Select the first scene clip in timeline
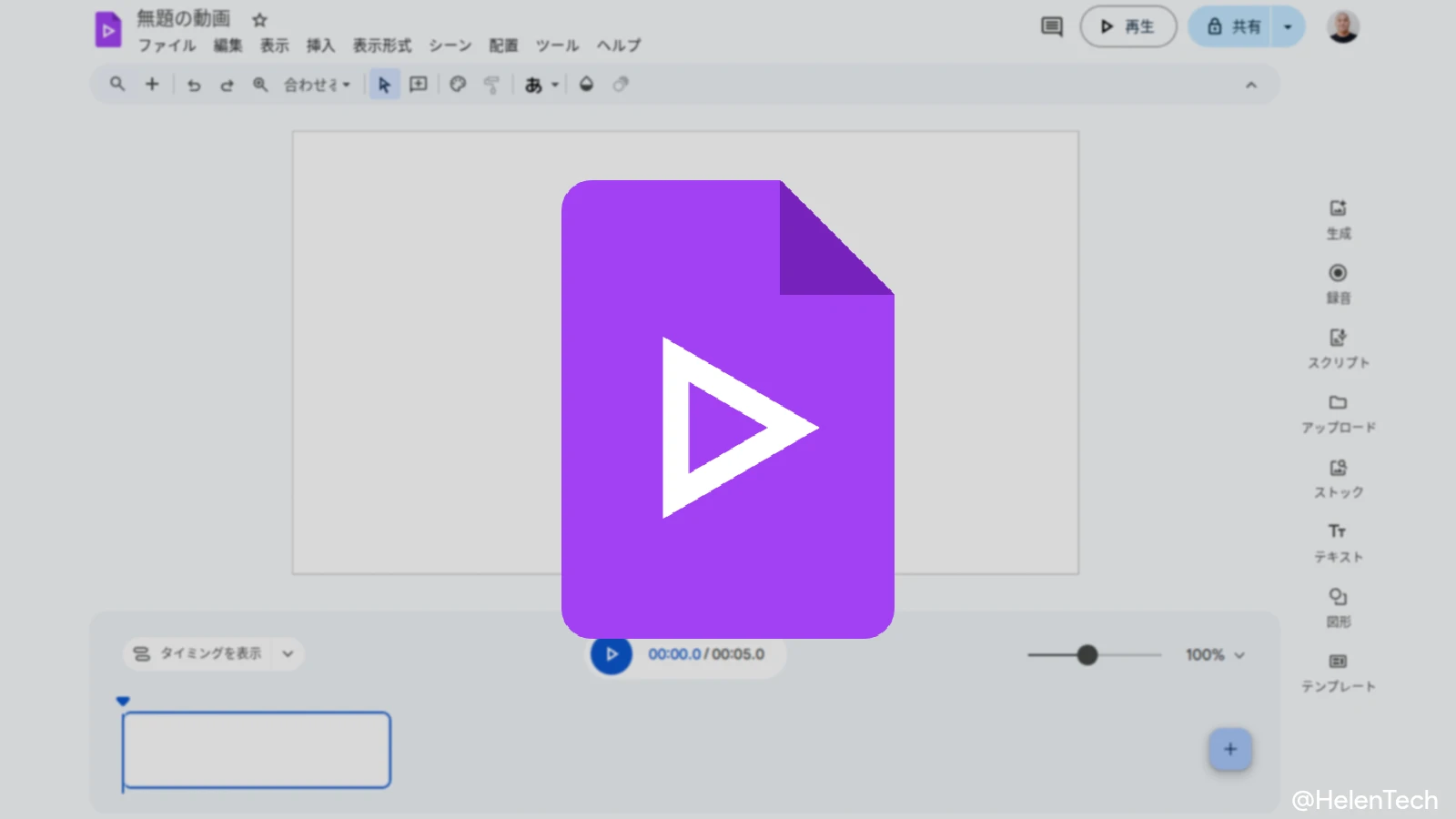 (x=257, y=750)
